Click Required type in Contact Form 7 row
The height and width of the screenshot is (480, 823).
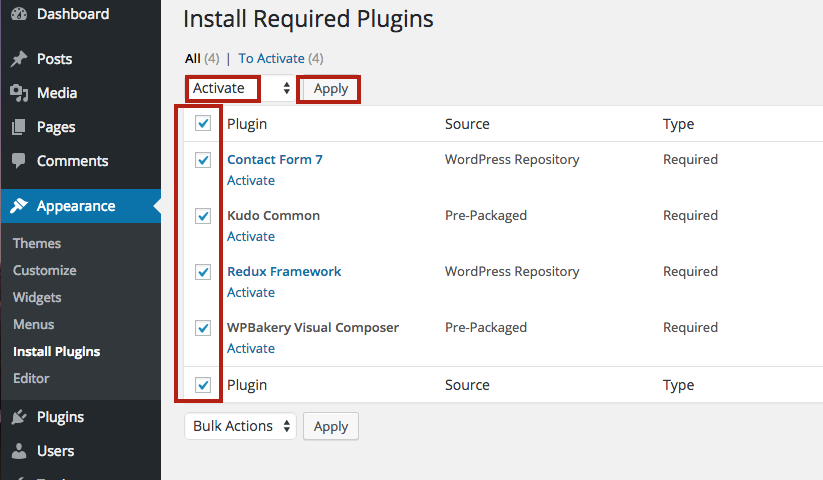[x=690, y=159]
